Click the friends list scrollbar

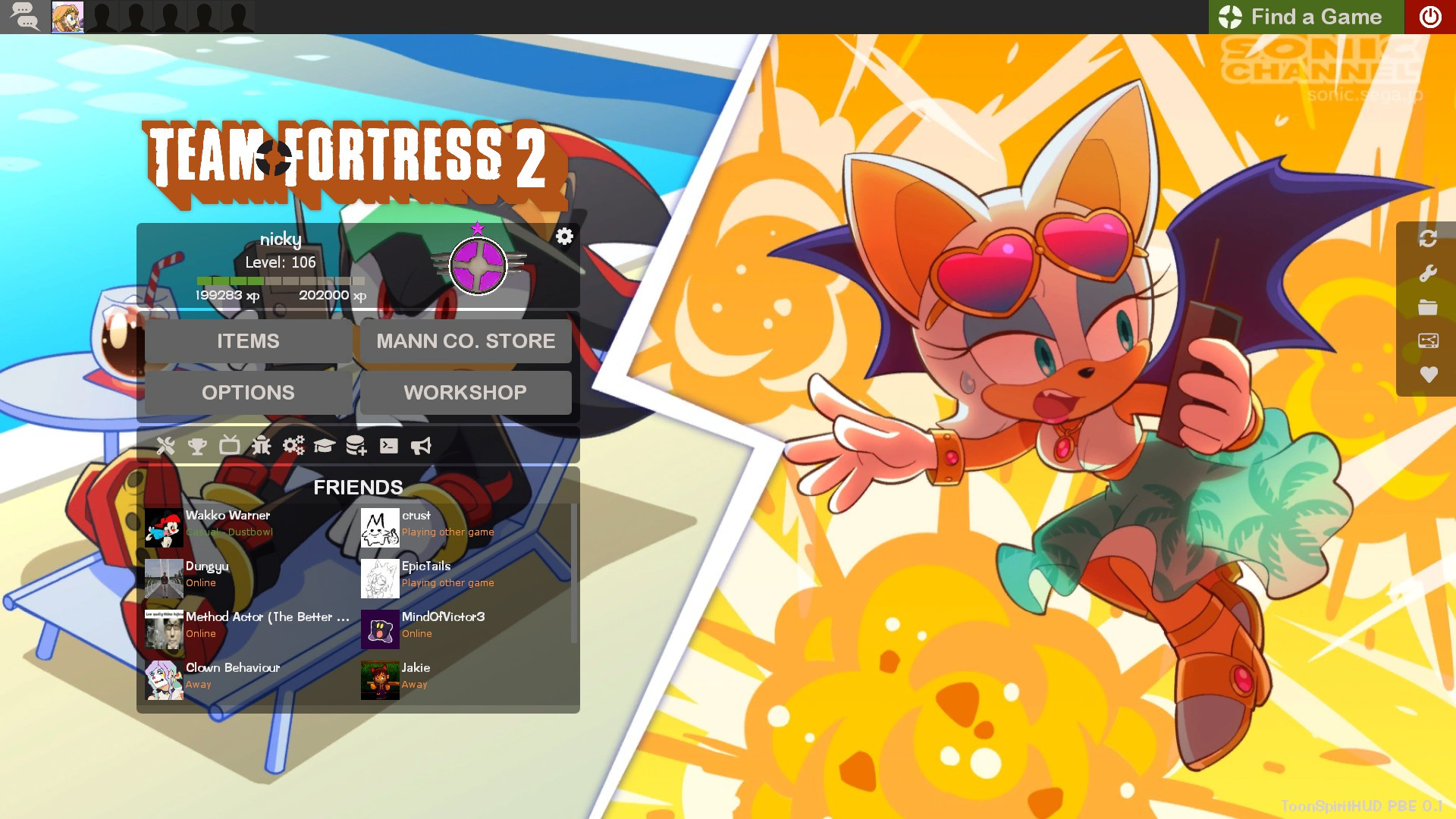pos(574,574)
